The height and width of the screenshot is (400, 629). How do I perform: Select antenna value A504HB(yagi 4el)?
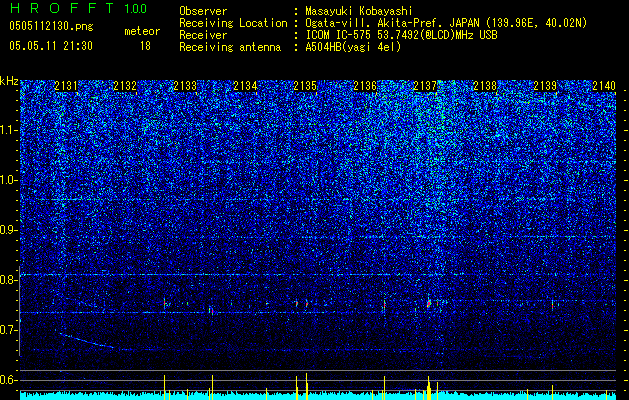coord(353,47)
